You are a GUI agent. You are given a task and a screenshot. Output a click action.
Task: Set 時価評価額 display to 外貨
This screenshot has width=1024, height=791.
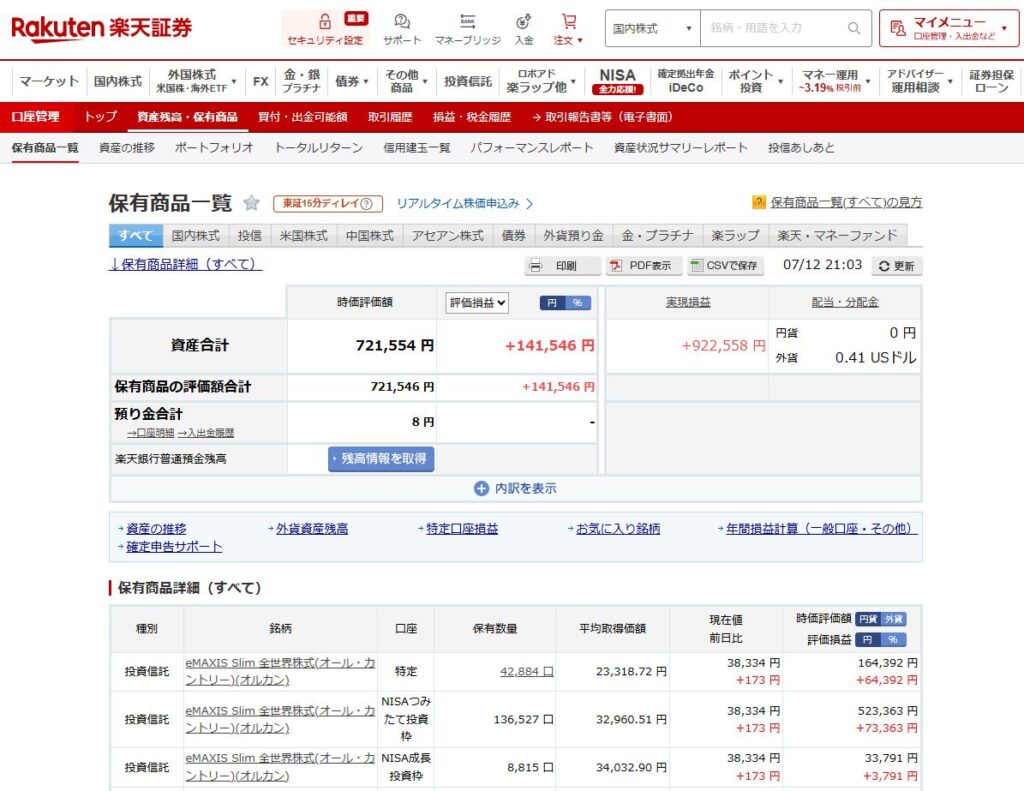point(893,619)
